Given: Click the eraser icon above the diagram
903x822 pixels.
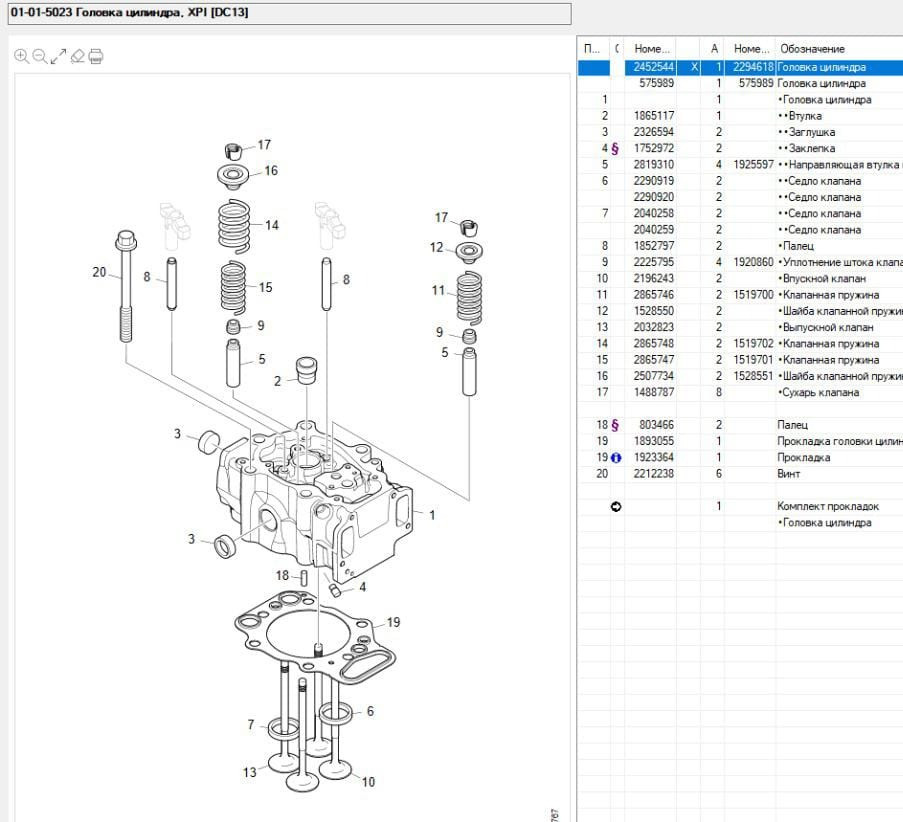Looking at the screenshot, I should tap(77, 56).
